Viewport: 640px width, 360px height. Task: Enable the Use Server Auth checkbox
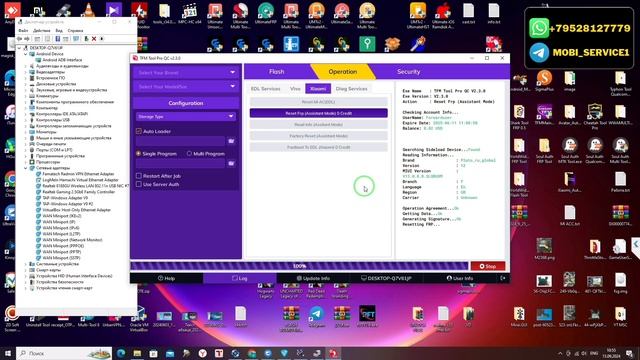point(139,184)
